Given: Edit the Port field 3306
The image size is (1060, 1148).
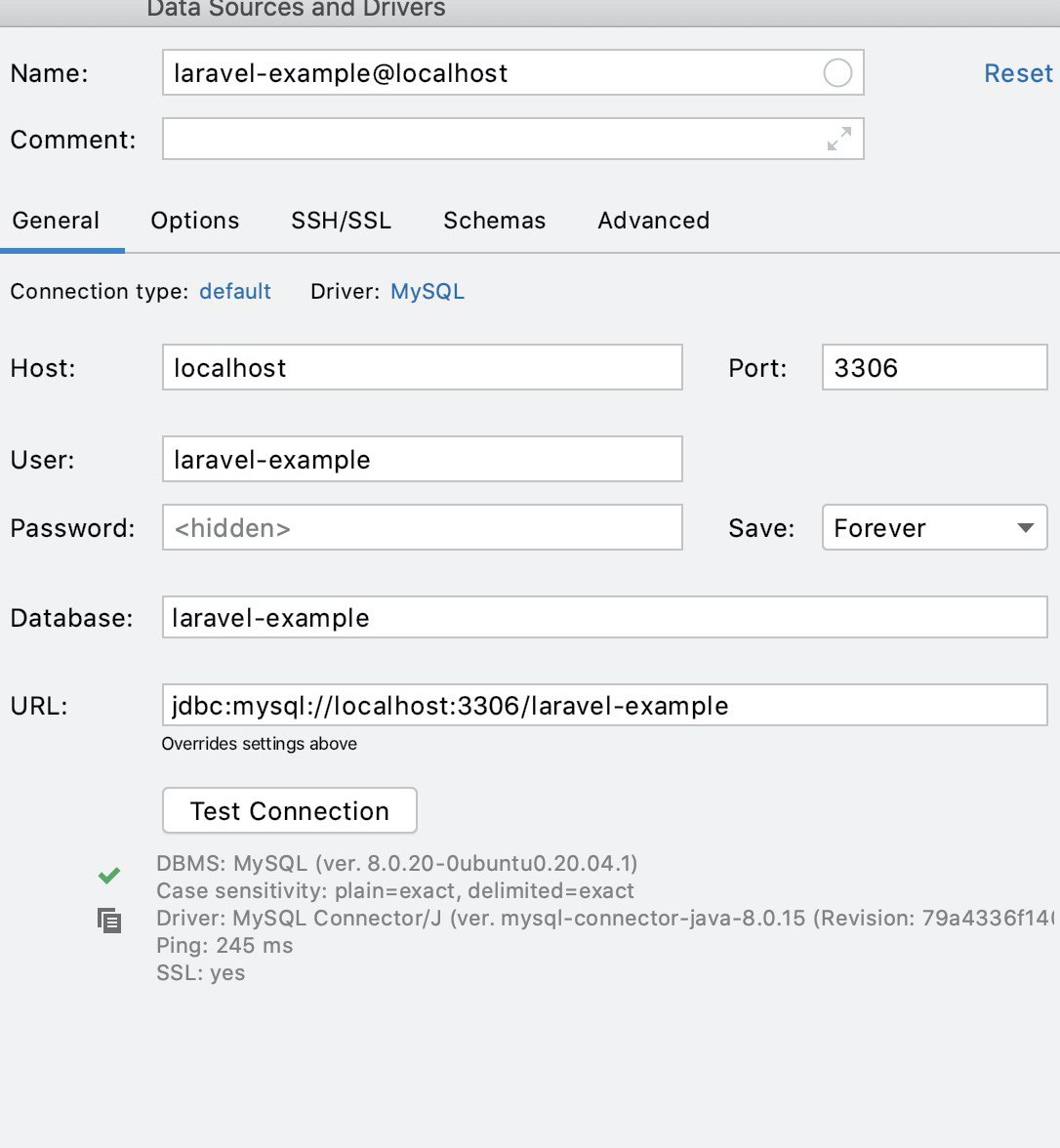Looking at the screenshot, I should pyautogui.click(x=935, y=367).
